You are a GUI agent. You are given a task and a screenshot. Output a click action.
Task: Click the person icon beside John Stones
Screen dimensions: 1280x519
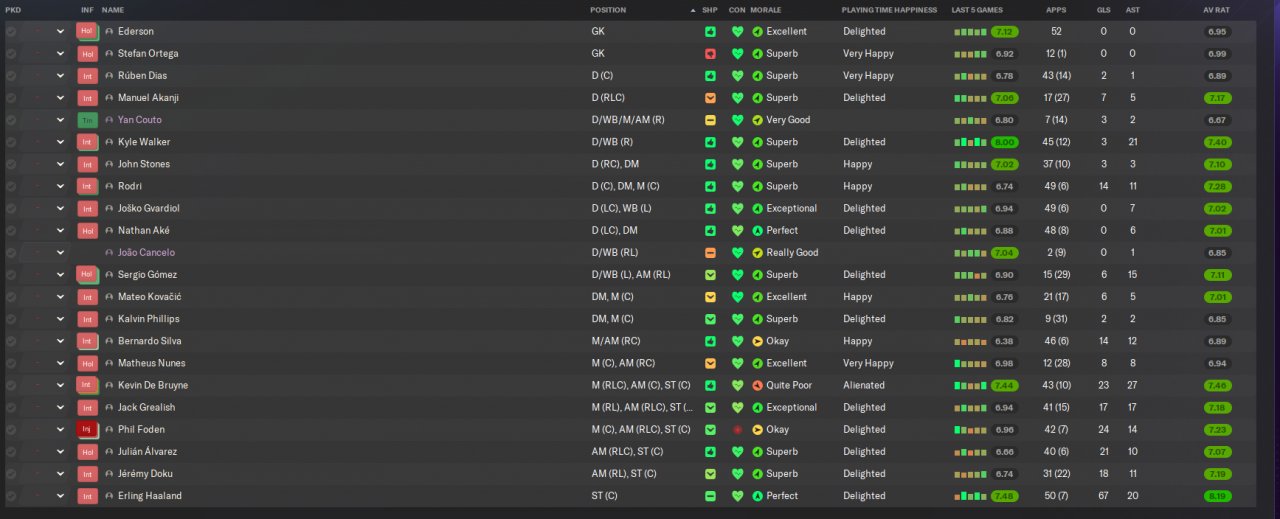109,164
